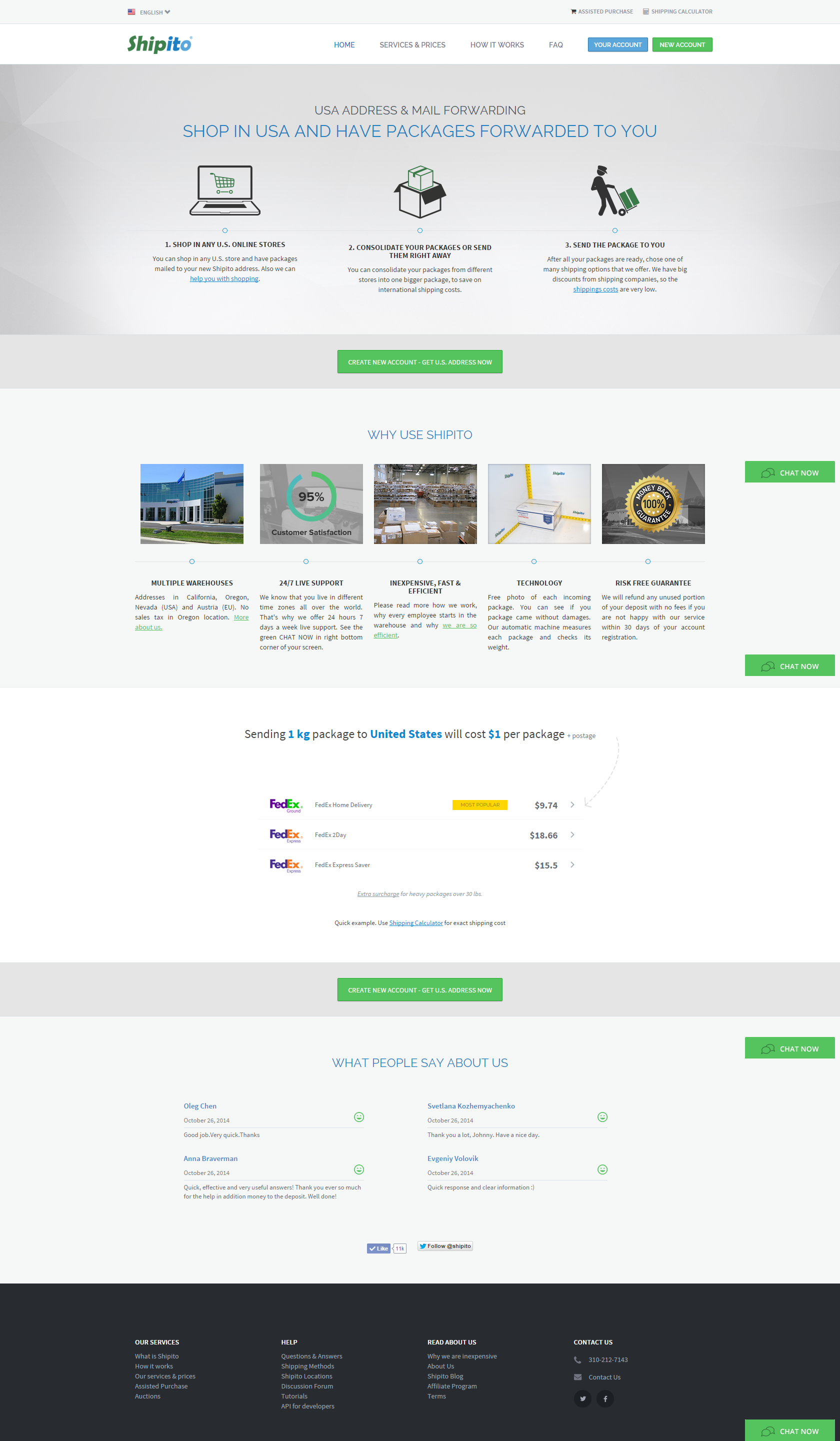Go to the Home menu item
This screenshot has height=1441, width=840.
344,44
